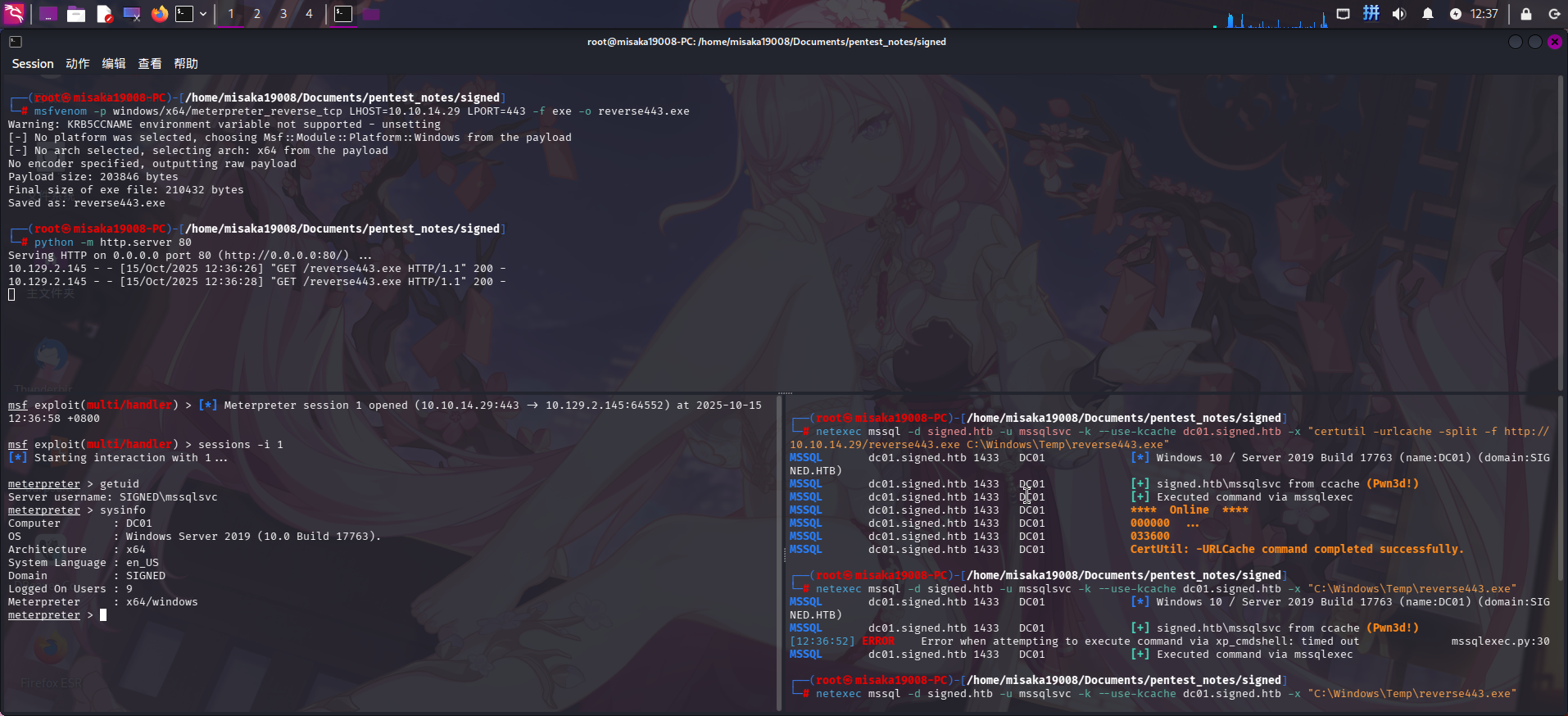Switch to workspace 3
Screen dimensions: 1568x716
point(283,14)
